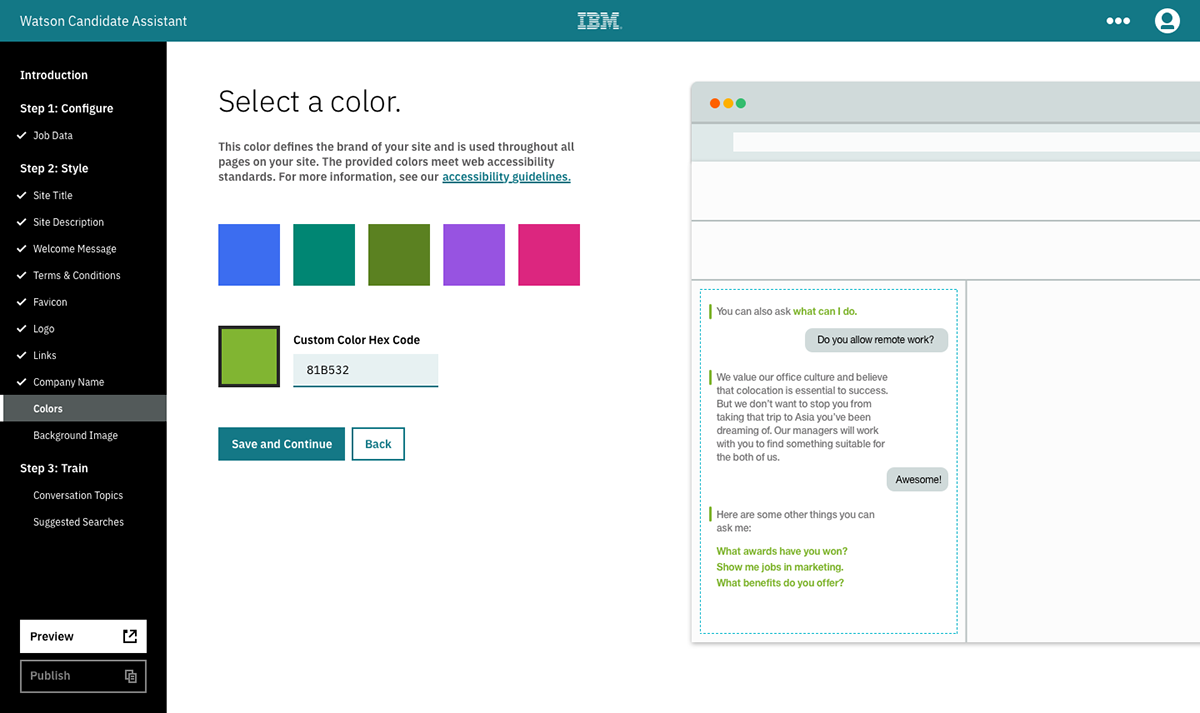
Task: Open Conversation Topics step
Action: point(78,495)
